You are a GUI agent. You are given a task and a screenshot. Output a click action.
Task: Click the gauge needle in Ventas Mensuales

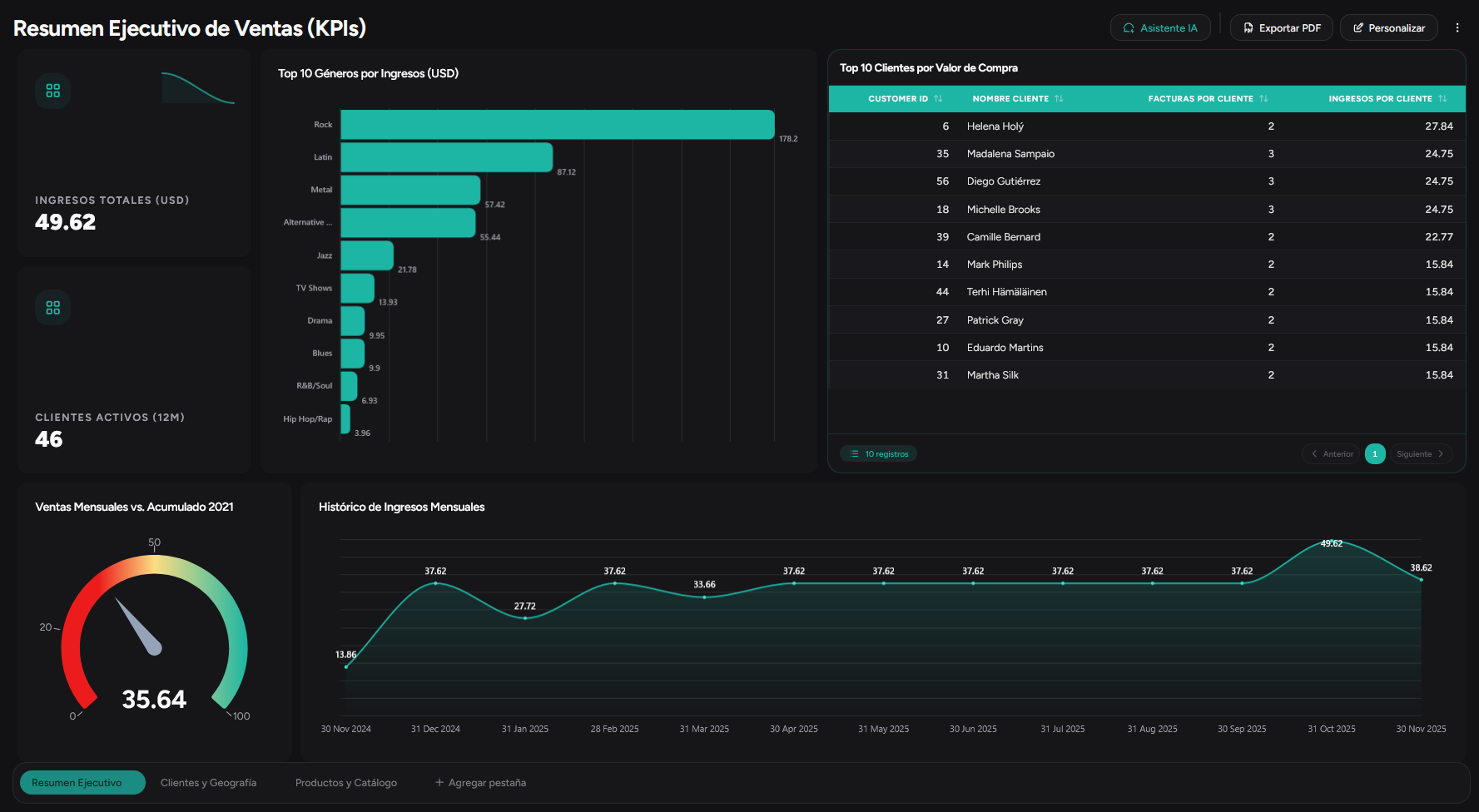point(138,626)
